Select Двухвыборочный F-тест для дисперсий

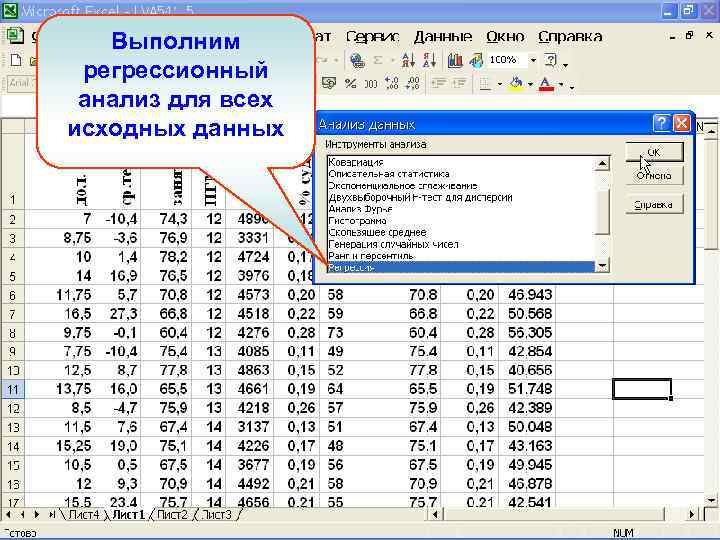460,197
